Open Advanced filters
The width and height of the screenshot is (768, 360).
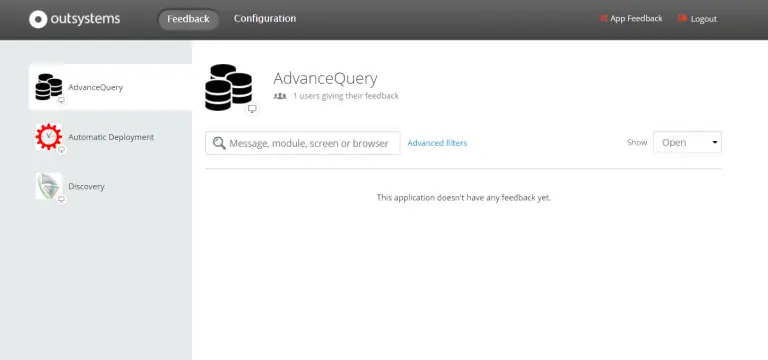tap(437, 143)
